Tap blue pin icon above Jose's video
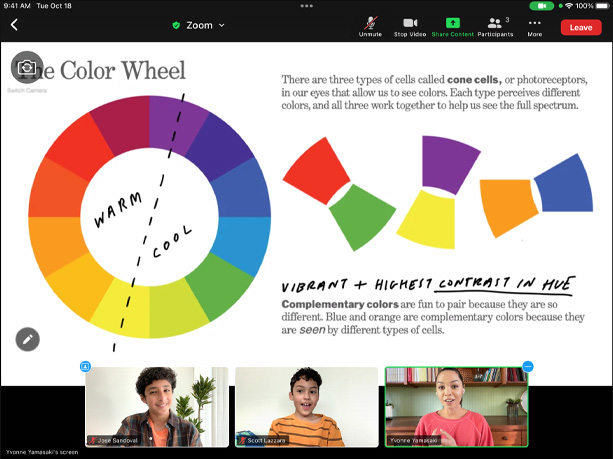This screenshot has height=459, width=613. tap(86, 367)
